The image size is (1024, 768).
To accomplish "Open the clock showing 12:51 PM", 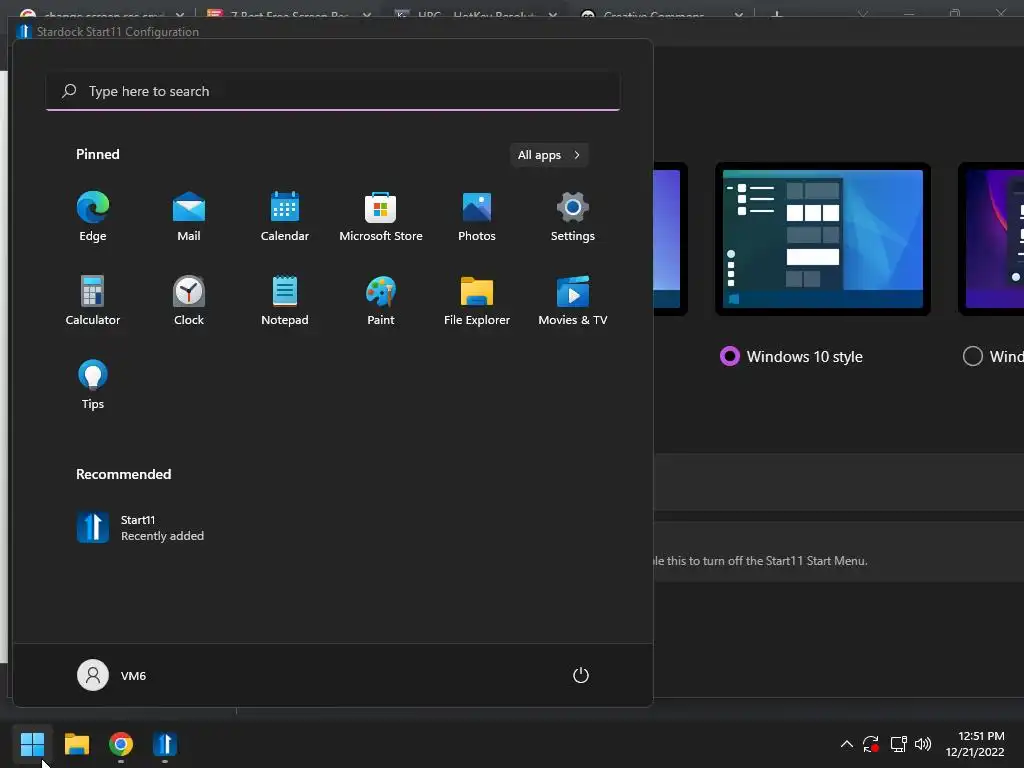I will [975, 744].
